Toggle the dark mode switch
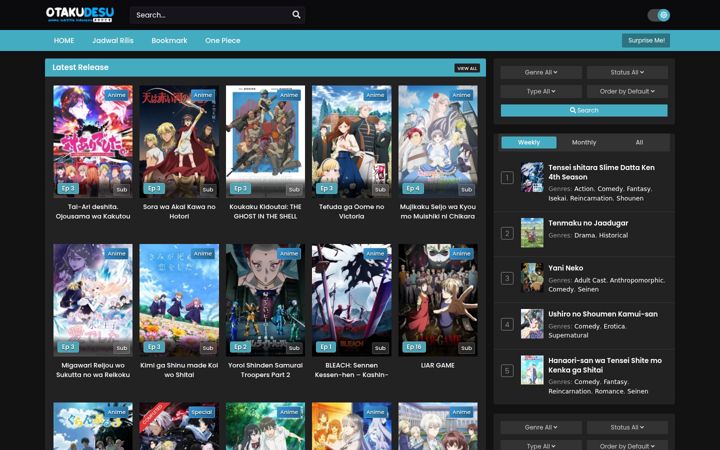 tap(658, 15)
